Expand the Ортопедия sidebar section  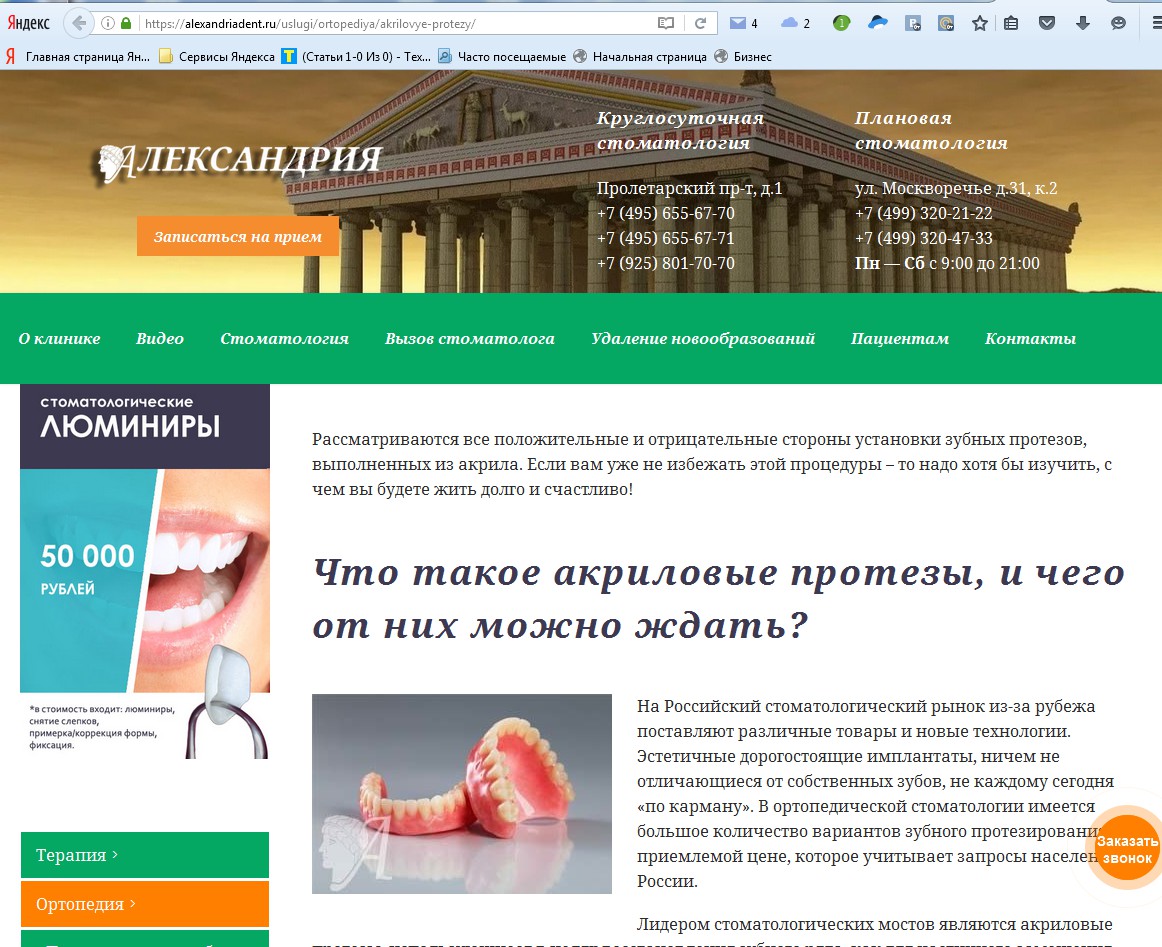(145, 904)
